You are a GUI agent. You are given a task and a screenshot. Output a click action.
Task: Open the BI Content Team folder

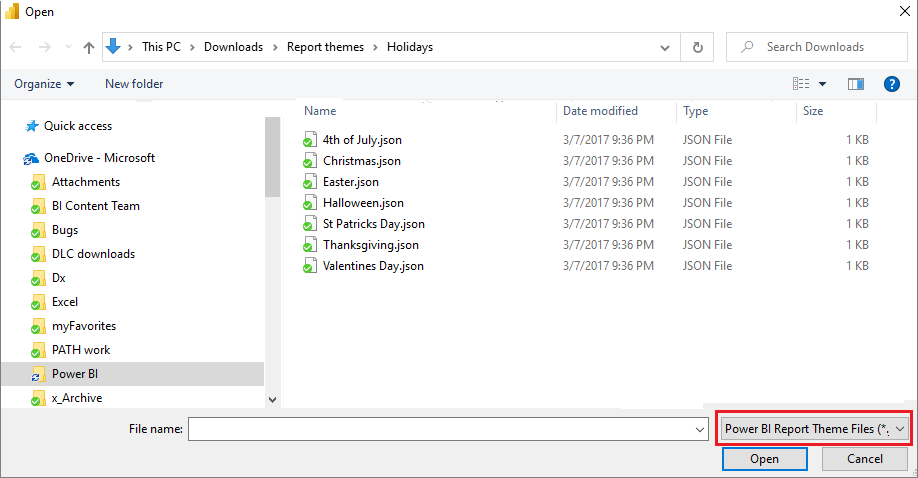click(95, 206)
